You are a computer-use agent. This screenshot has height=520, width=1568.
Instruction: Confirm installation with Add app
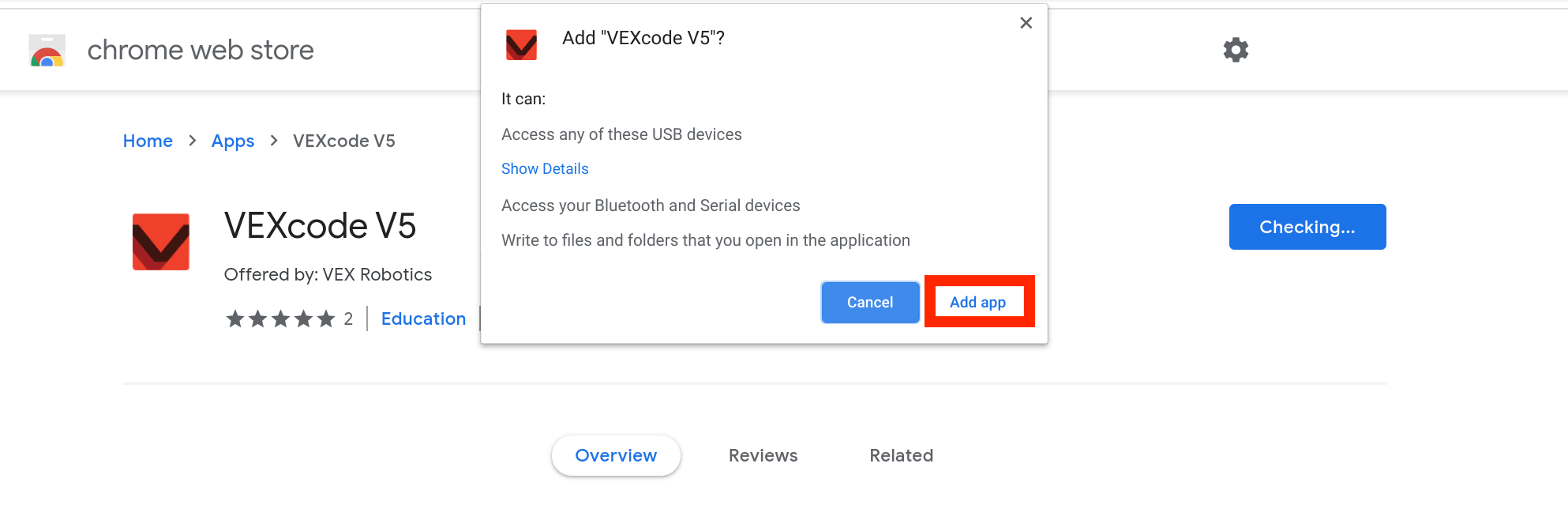(979, 302)
